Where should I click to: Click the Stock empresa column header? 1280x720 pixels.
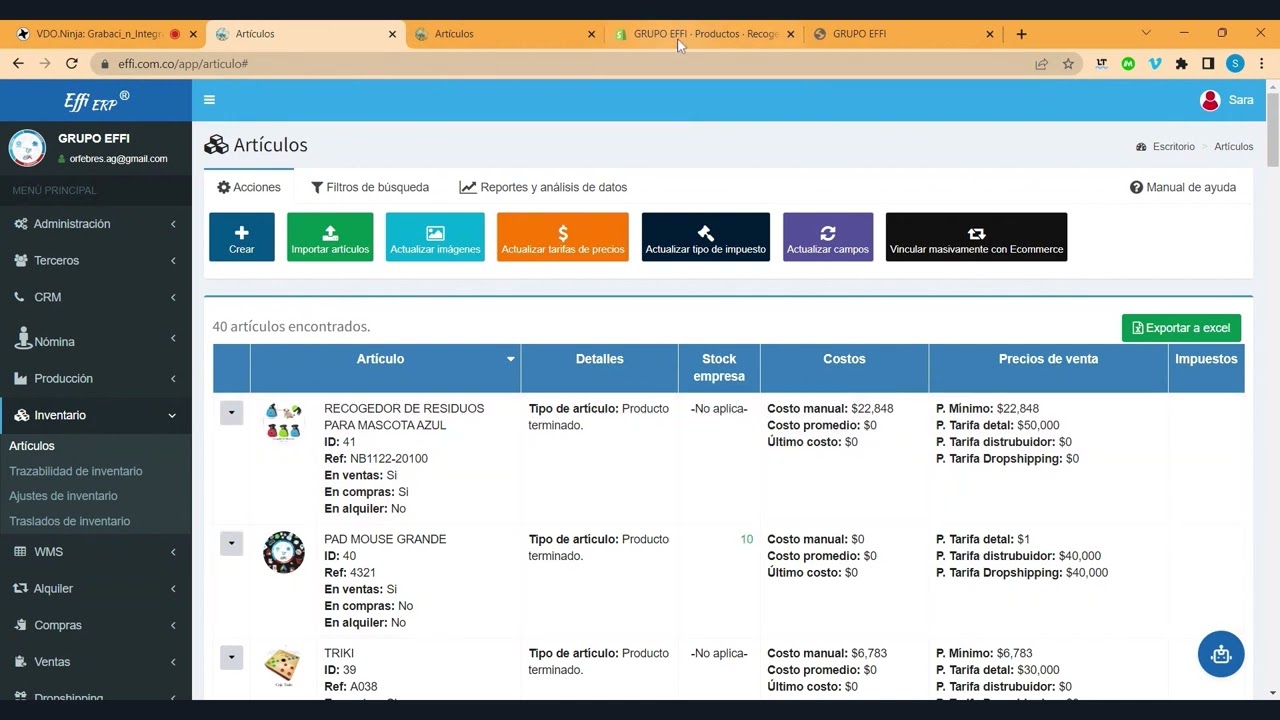tap(719, 367)
